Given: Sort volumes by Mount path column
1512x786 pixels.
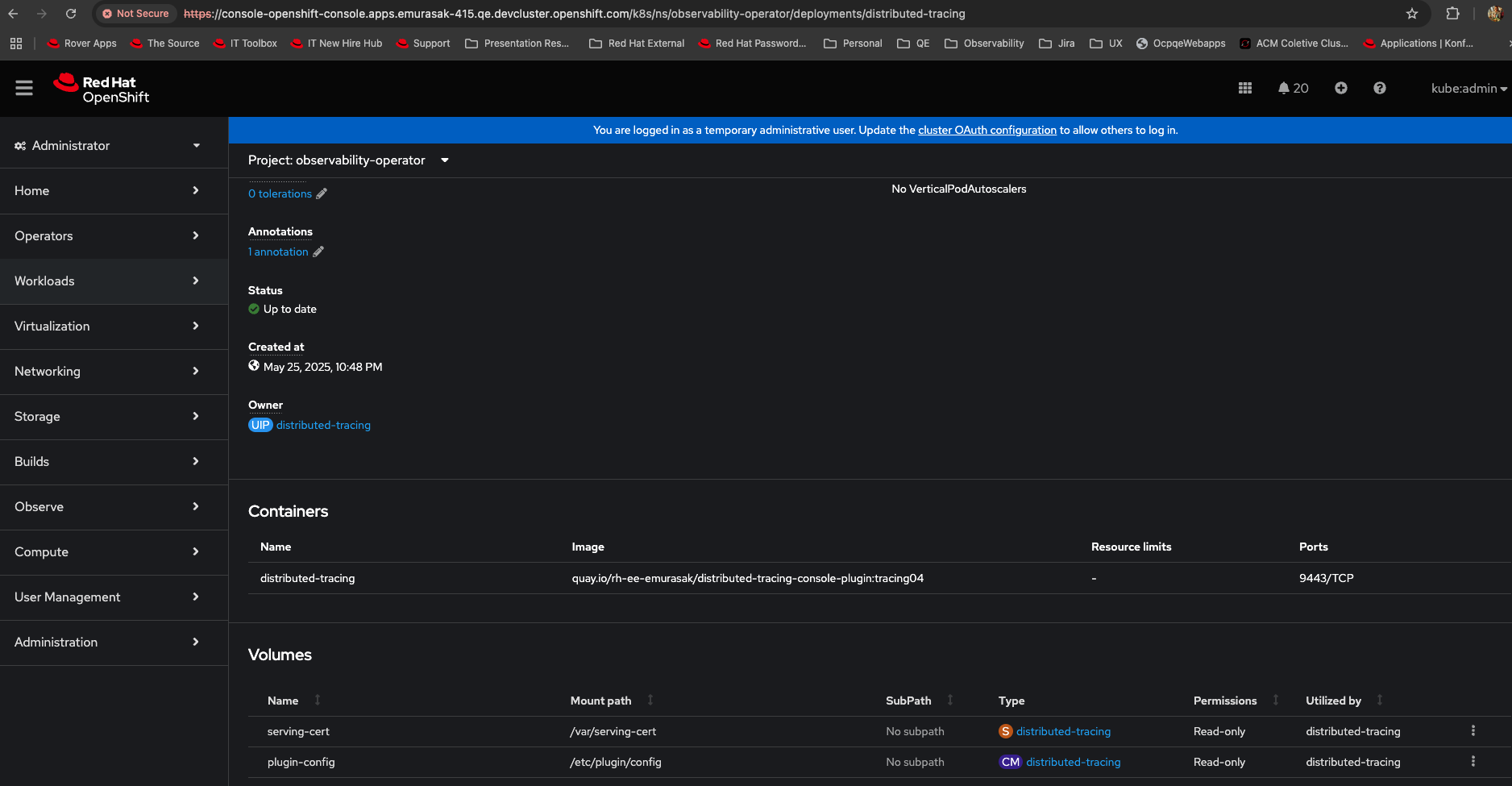Looking at the screenshot, I should coord(650,700).
